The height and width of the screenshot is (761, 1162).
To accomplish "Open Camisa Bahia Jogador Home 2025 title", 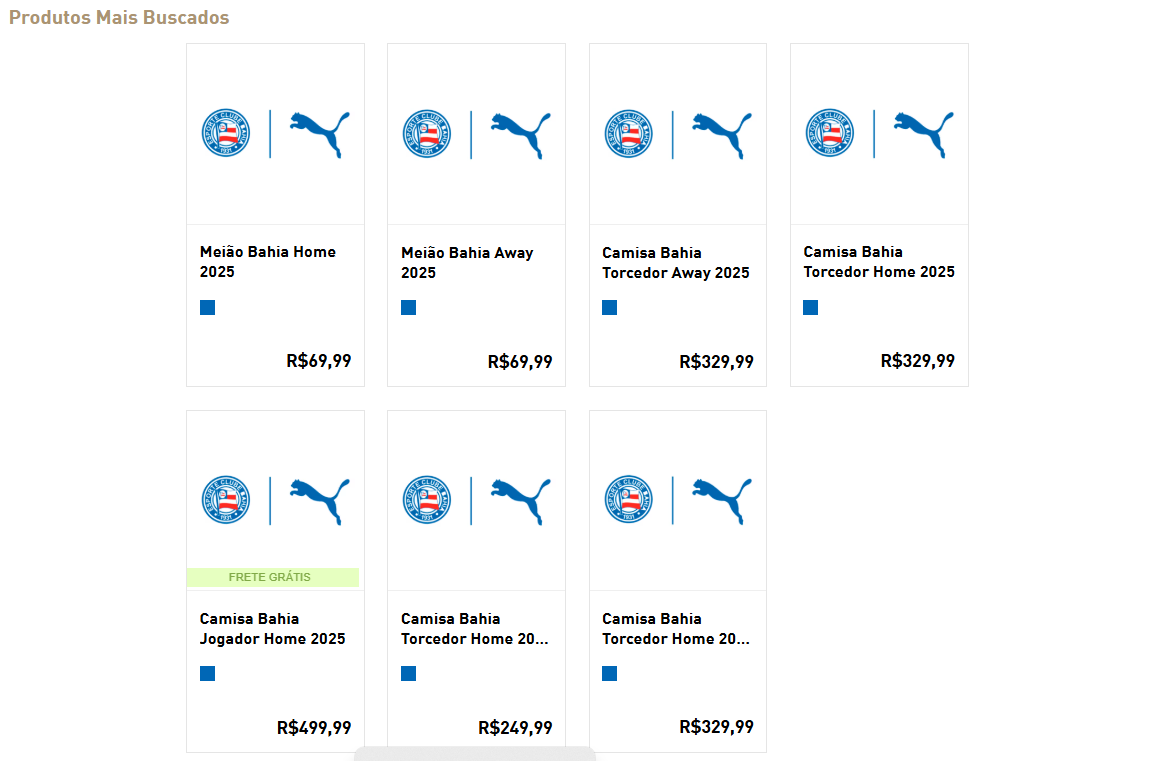I will coord(272,628).
